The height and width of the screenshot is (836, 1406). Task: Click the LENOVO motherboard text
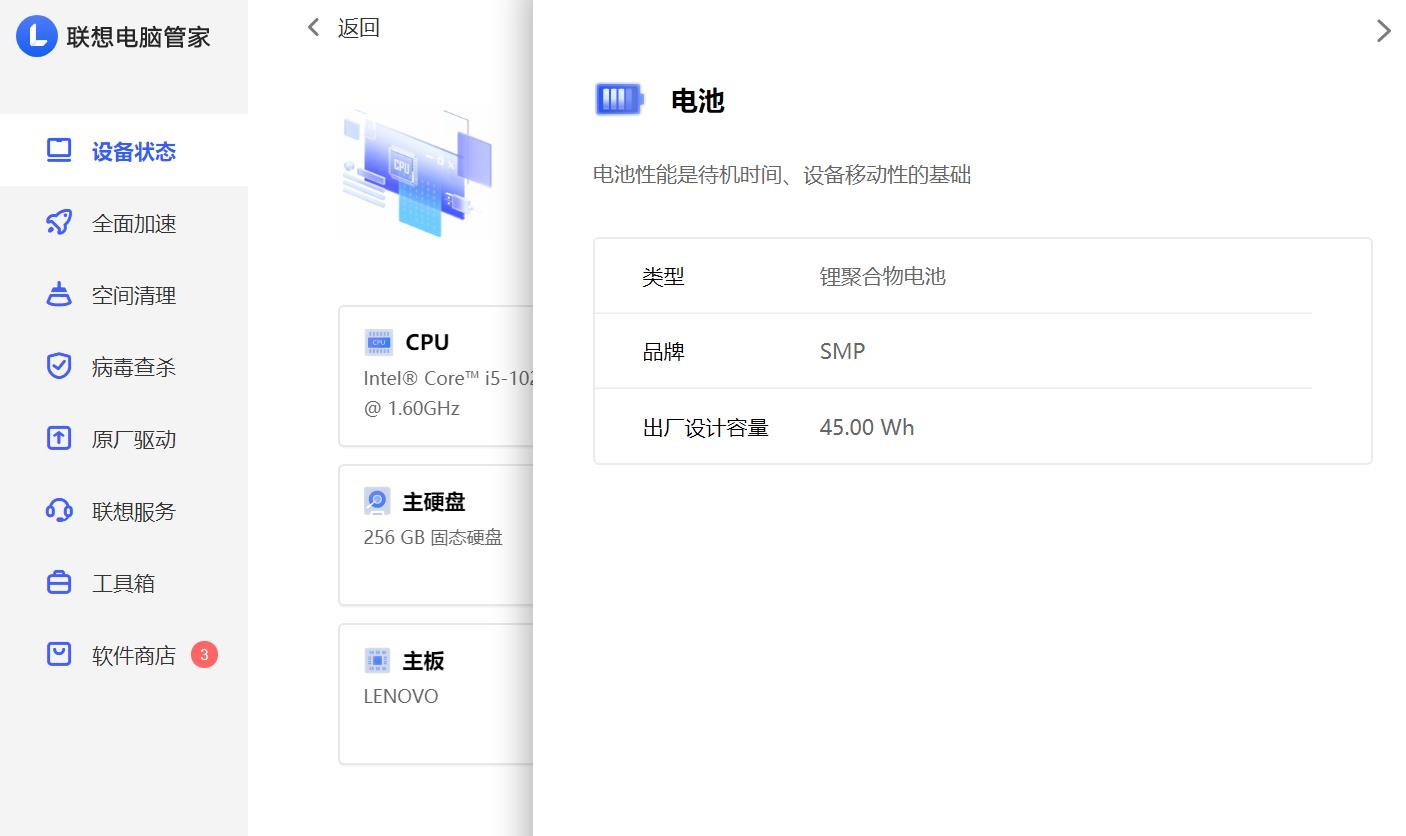[x=401, y=696]
